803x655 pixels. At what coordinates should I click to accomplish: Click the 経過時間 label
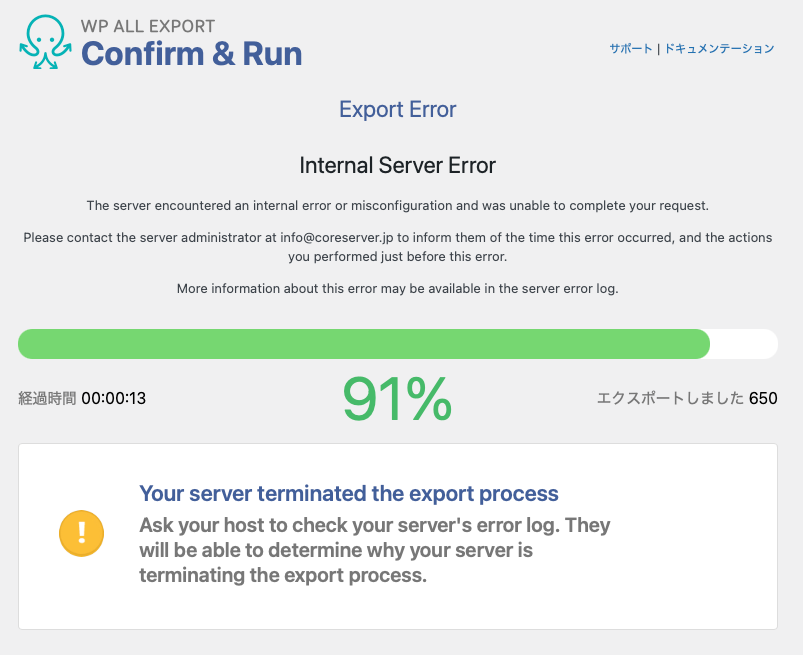[x=46, y=398]
